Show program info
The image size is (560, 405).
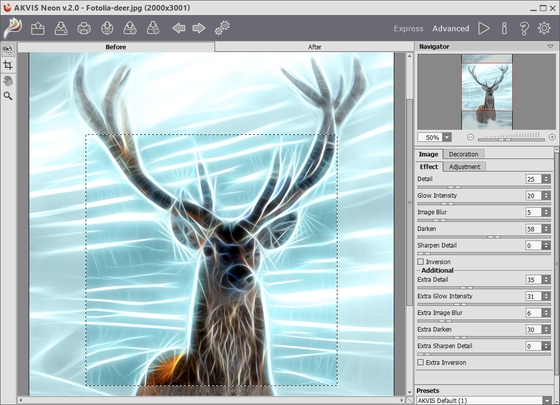[504, 28]
